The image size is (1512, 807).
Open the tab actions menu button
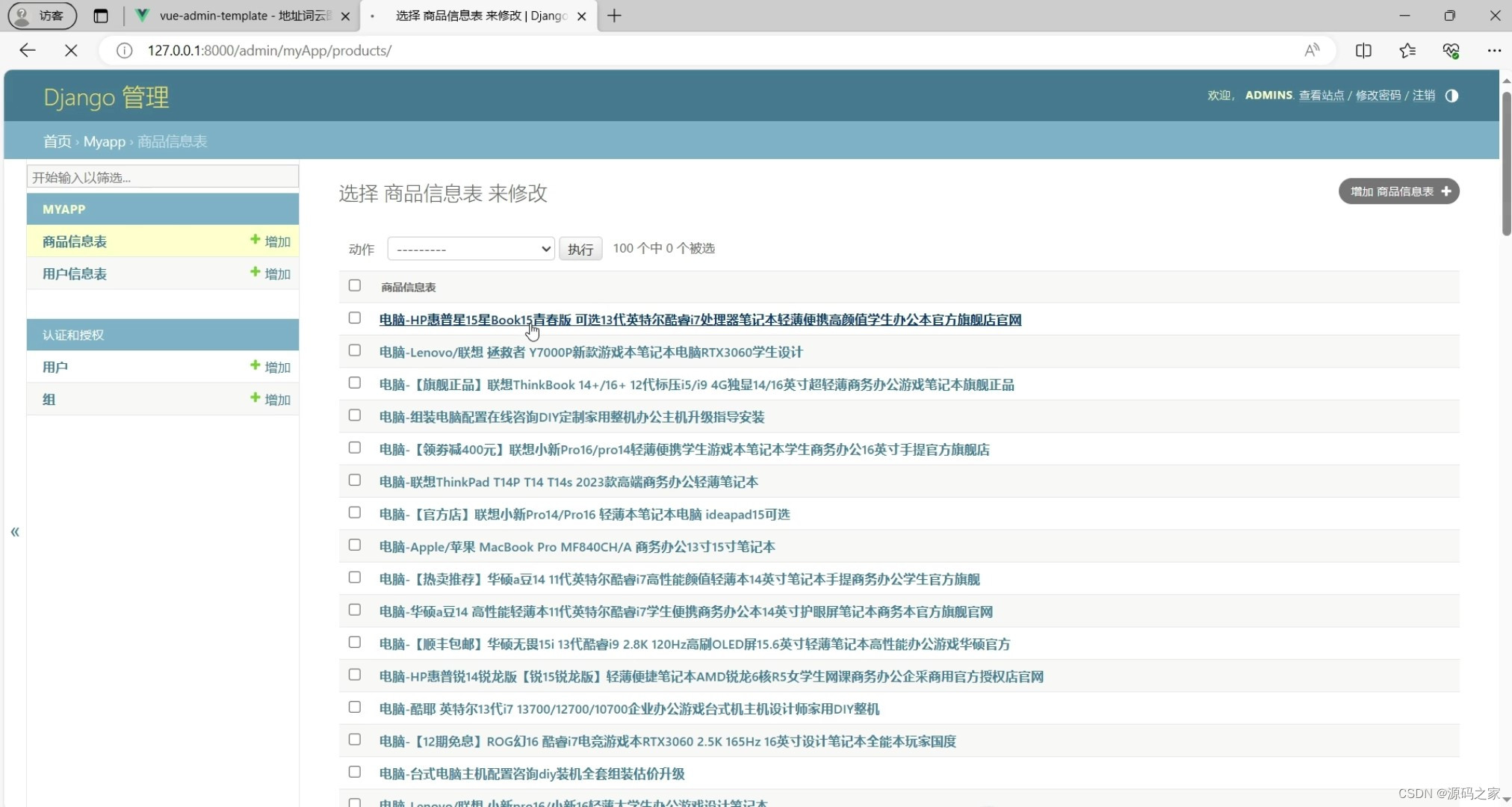point(101,16)
